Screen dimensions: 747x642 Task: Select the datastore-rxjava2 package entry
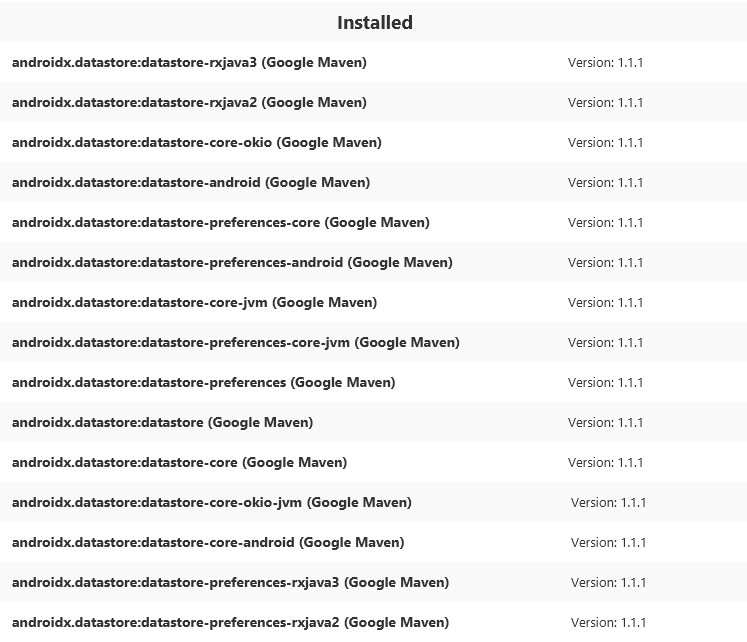(x=189, y=102)
